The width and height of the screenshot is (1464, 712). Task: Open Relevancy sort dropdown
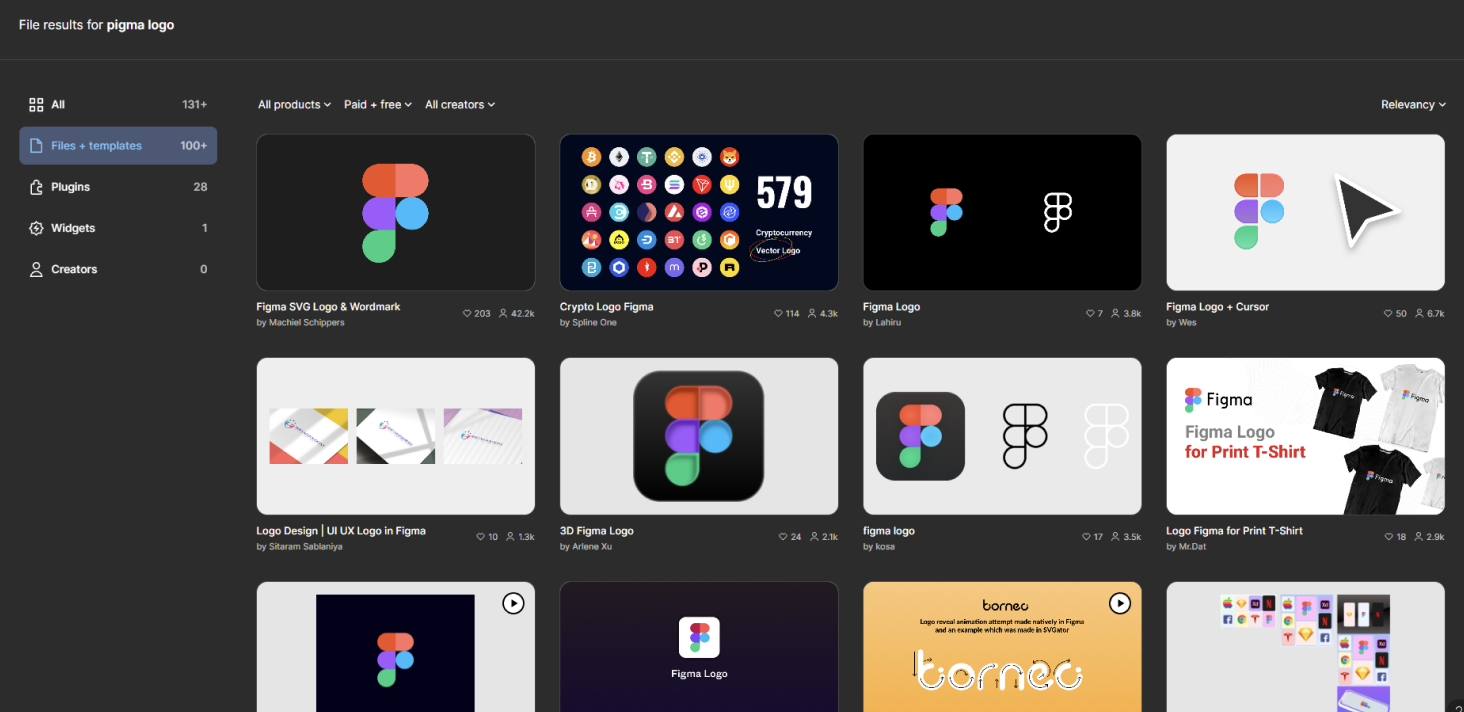(1414, 104)
